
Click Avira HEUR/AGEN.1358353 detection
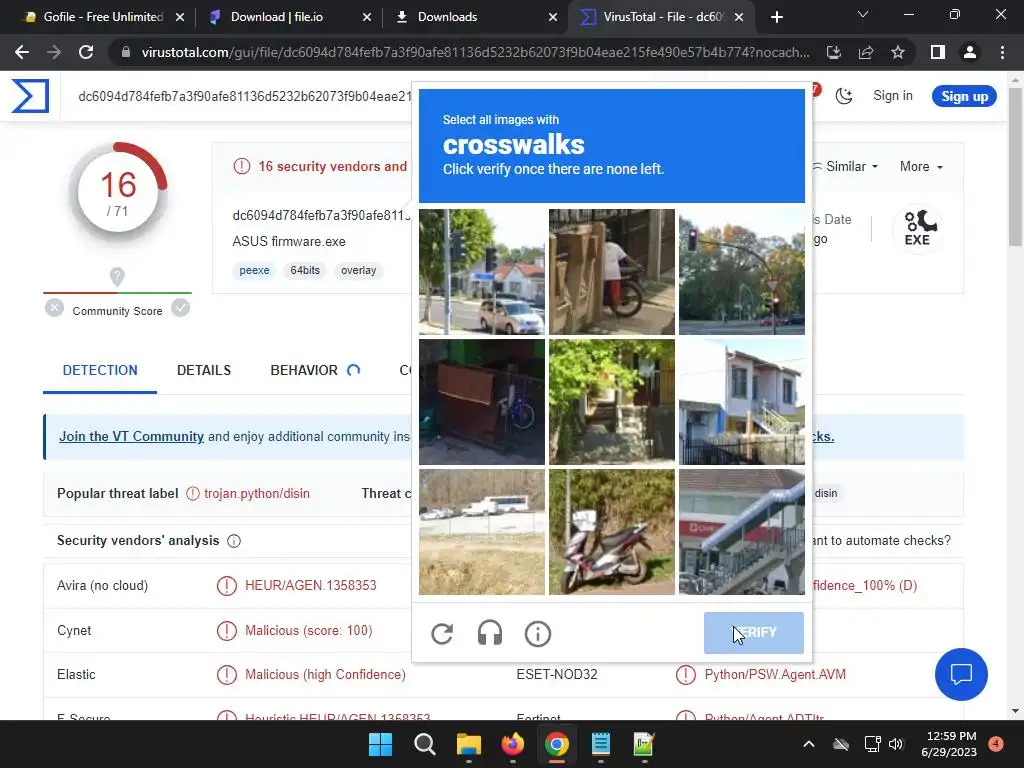click(x=311, y=585)
